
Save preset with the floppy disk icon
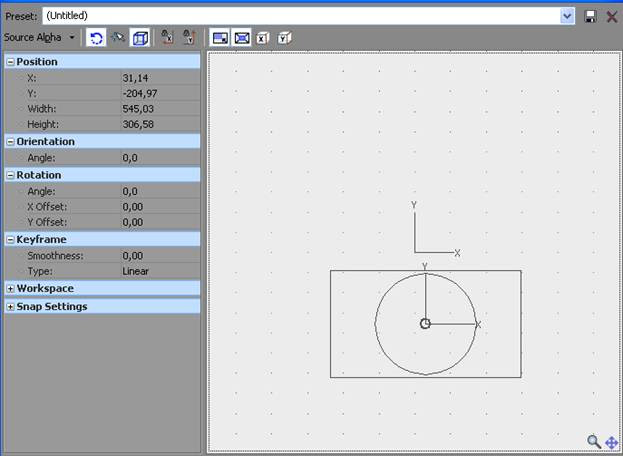coord(590,16)
